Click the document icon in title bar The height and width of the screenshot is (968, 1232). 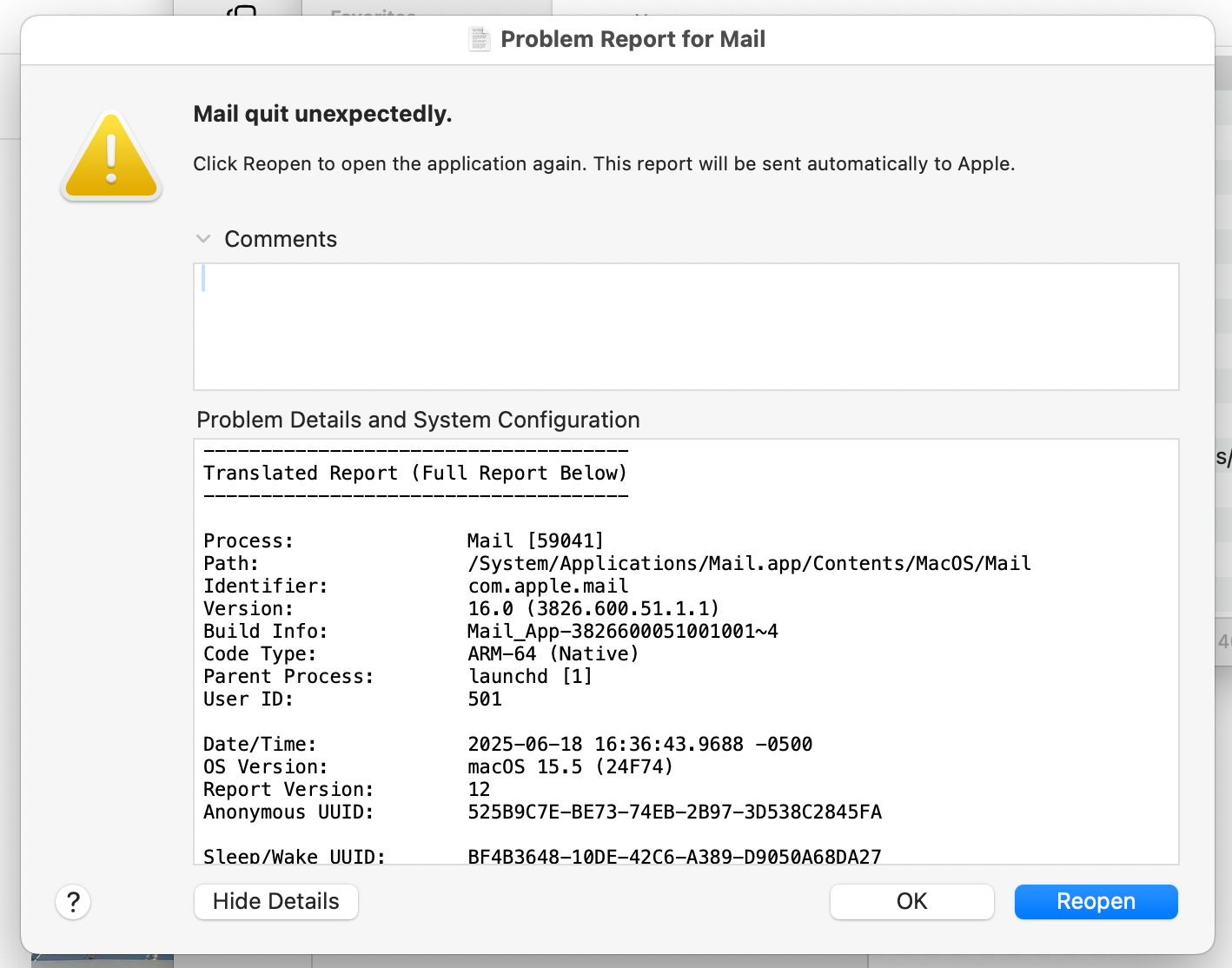tap(480, 39)
